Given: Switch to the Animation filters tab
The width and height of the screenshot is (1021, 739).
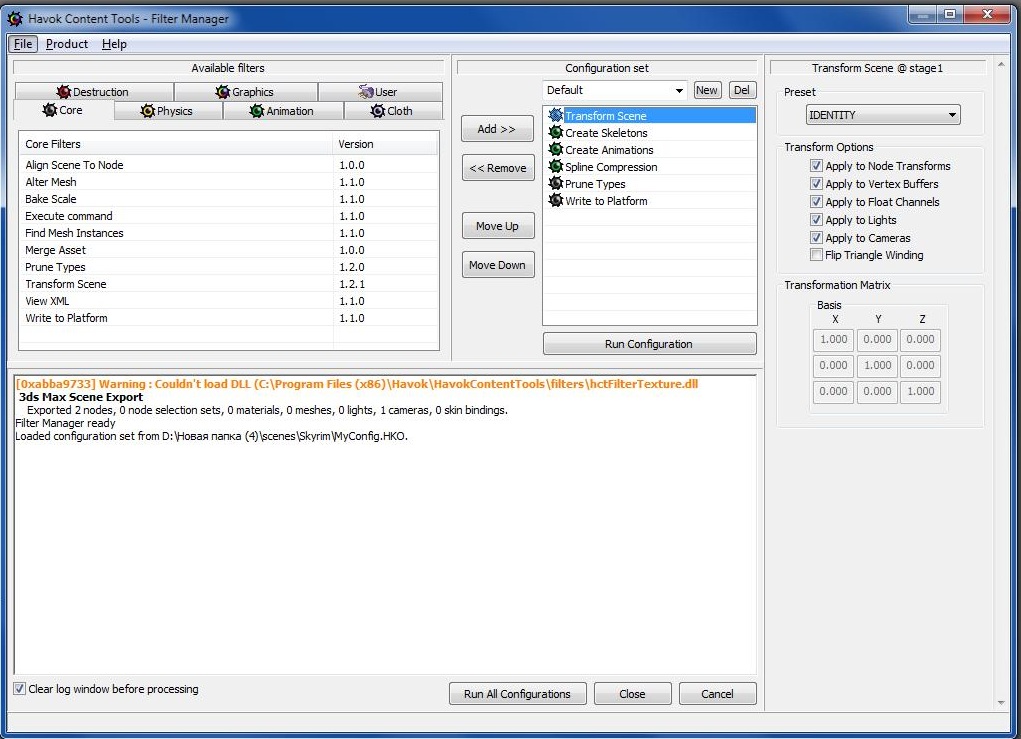Looking at the screenshot, I should coord(283,111).
